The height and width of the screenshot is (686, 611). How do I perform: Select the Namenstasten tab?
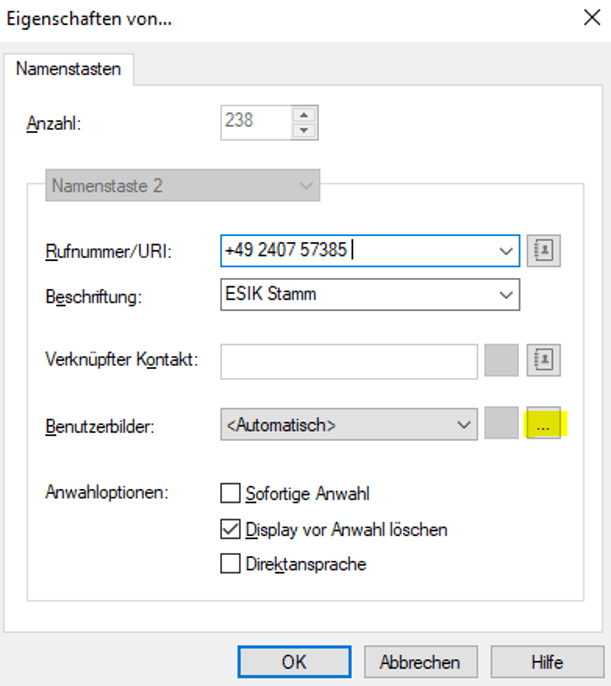[x=71, y=69]
